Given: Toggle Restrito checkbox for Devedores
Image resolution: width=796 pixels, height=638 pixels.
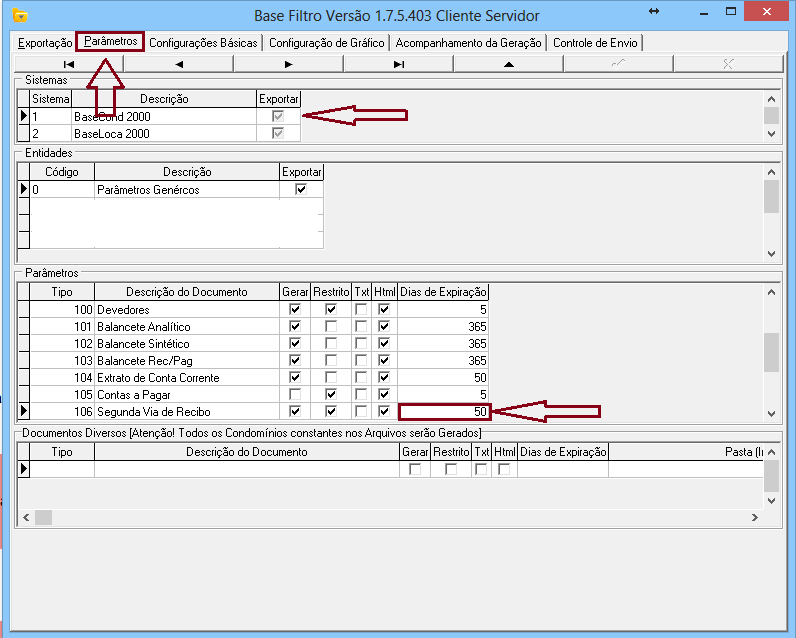Looking at the screenshot, I should tap(331, 310).
